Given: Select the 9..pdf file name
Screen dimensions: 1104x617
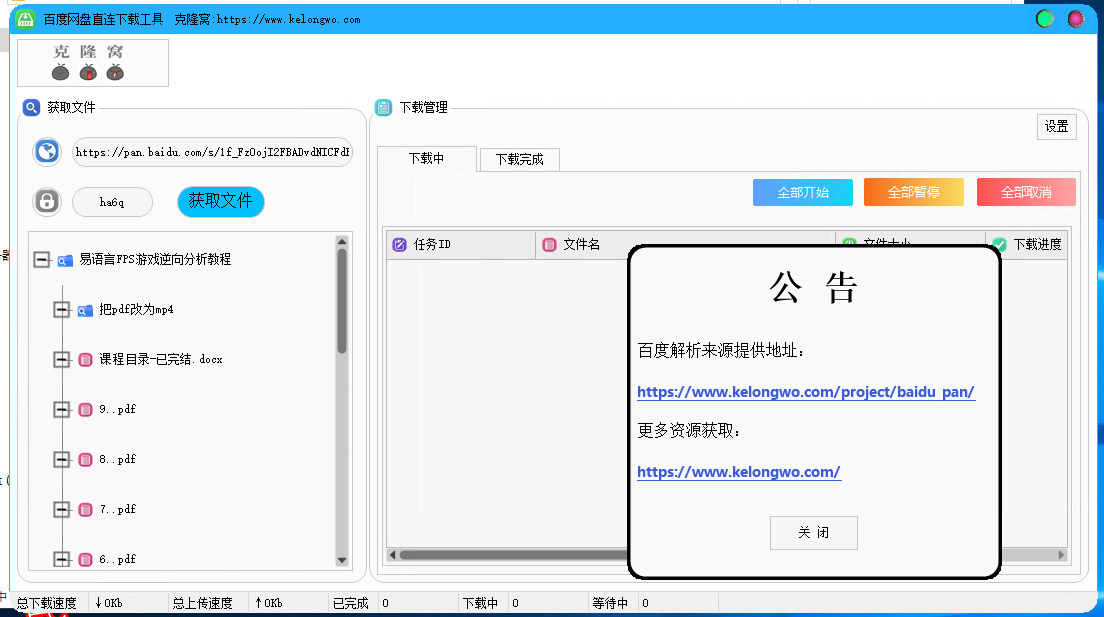Looking at the screenshot, I should pyautogui.click(x=118, y=409).
